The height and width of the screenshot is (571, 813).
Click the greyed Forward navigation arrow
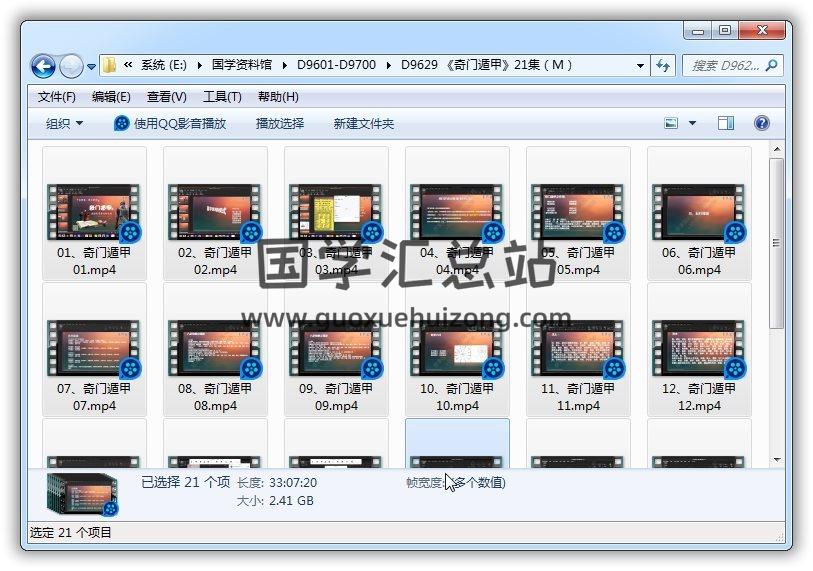click(71, 66)
